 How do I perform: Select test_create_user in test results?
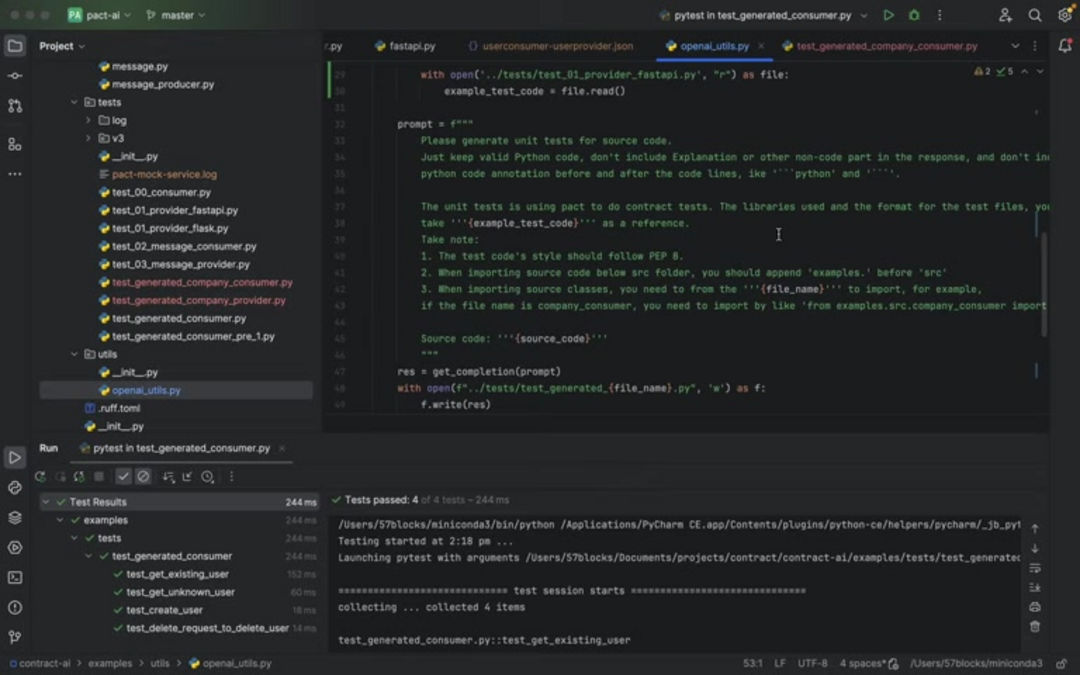click(x=164, y=610)
